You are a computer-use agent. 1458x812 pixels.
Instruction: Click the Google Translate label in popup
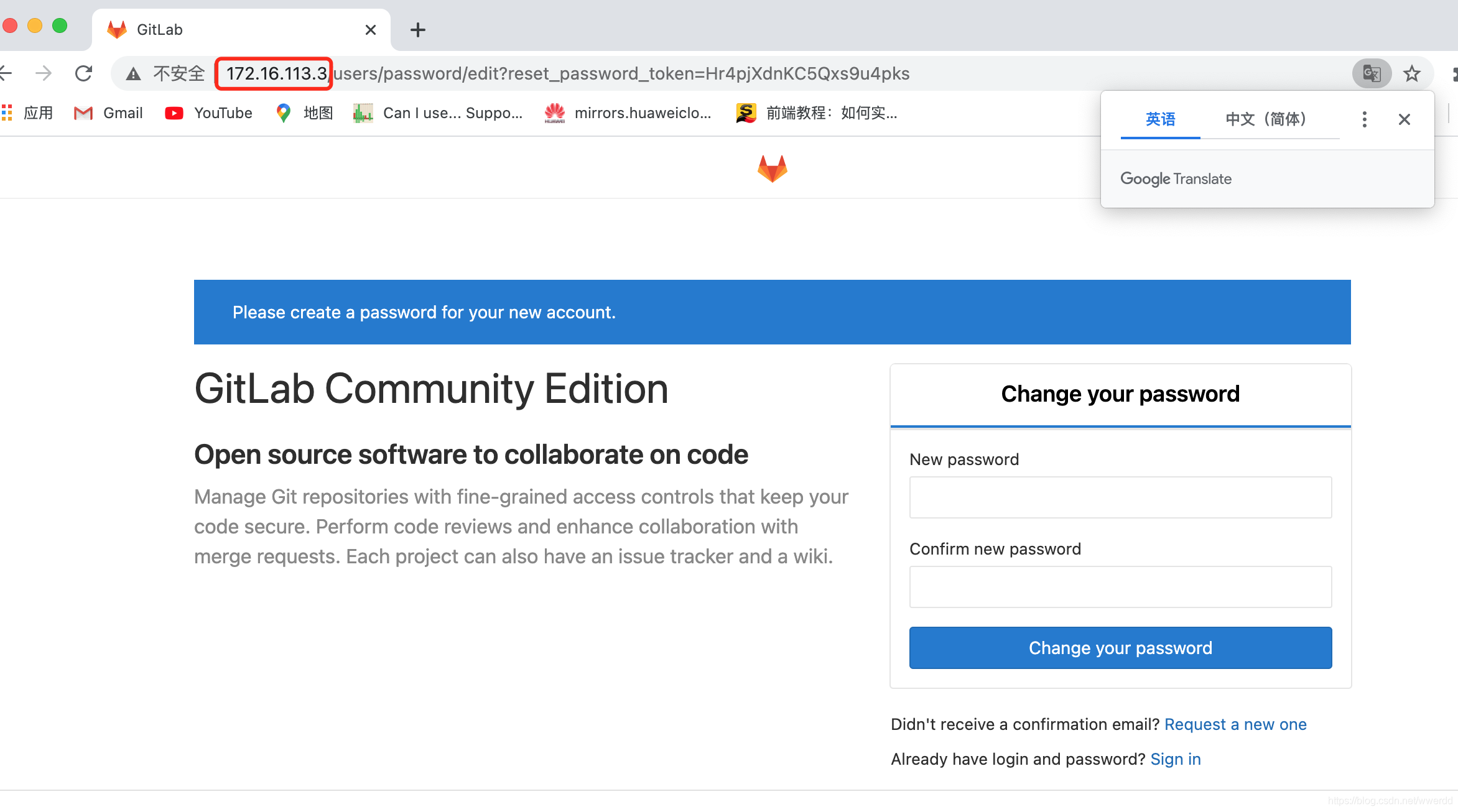[1176, 179]
